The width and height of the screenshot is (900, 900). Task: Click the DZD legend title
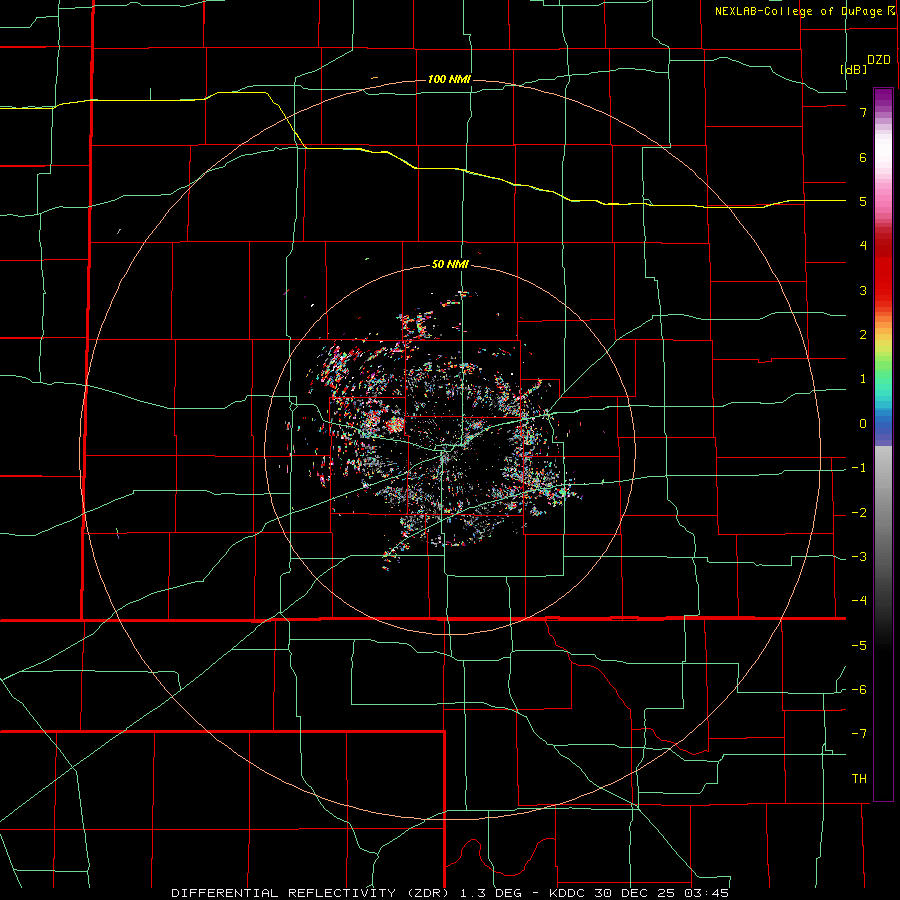coord(879,60)
